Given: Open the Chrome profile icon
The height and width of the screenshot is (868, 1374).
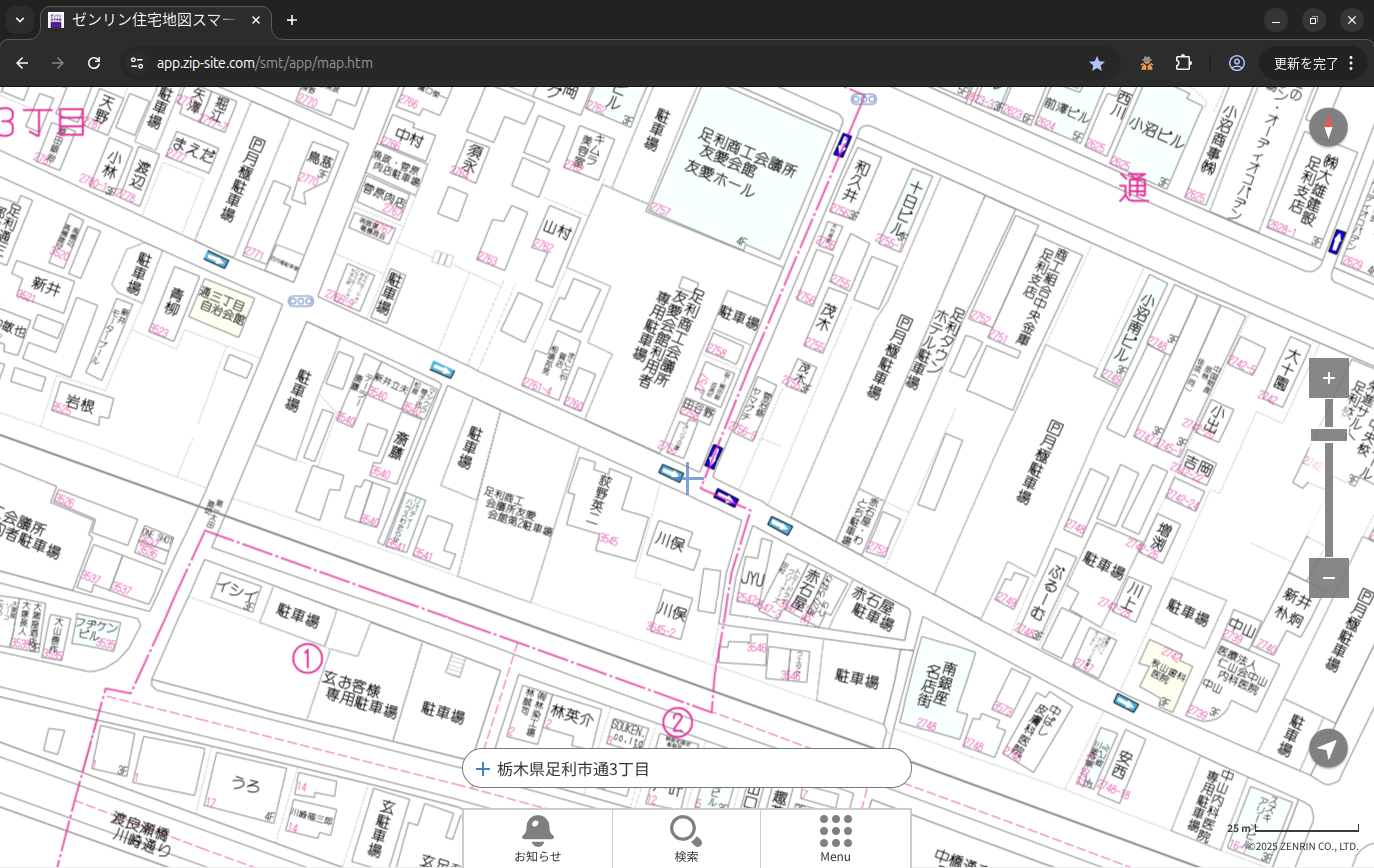Looking at the screenshot, I should pyautogui.click(x=1237, y=63).
